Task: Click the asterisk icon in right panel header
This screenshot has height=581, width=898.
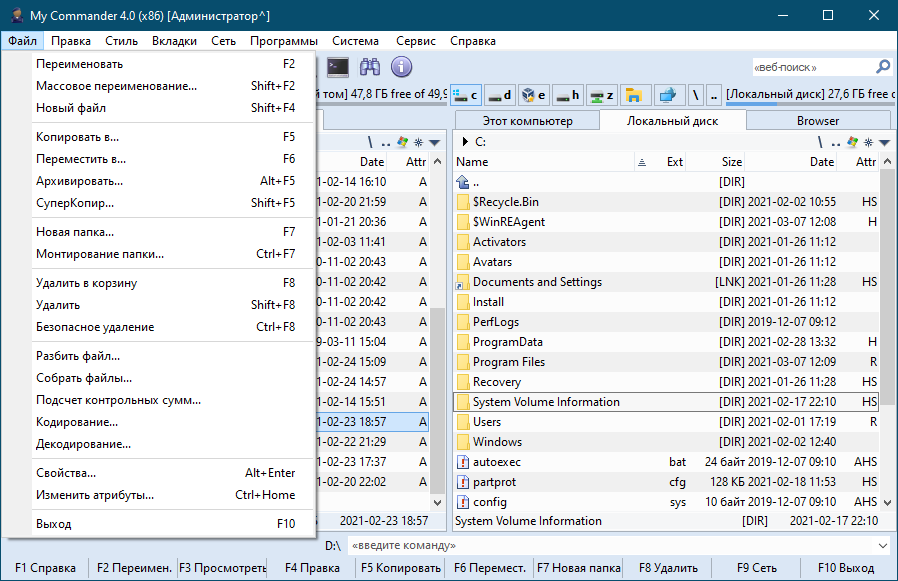Action: (868, 142)
